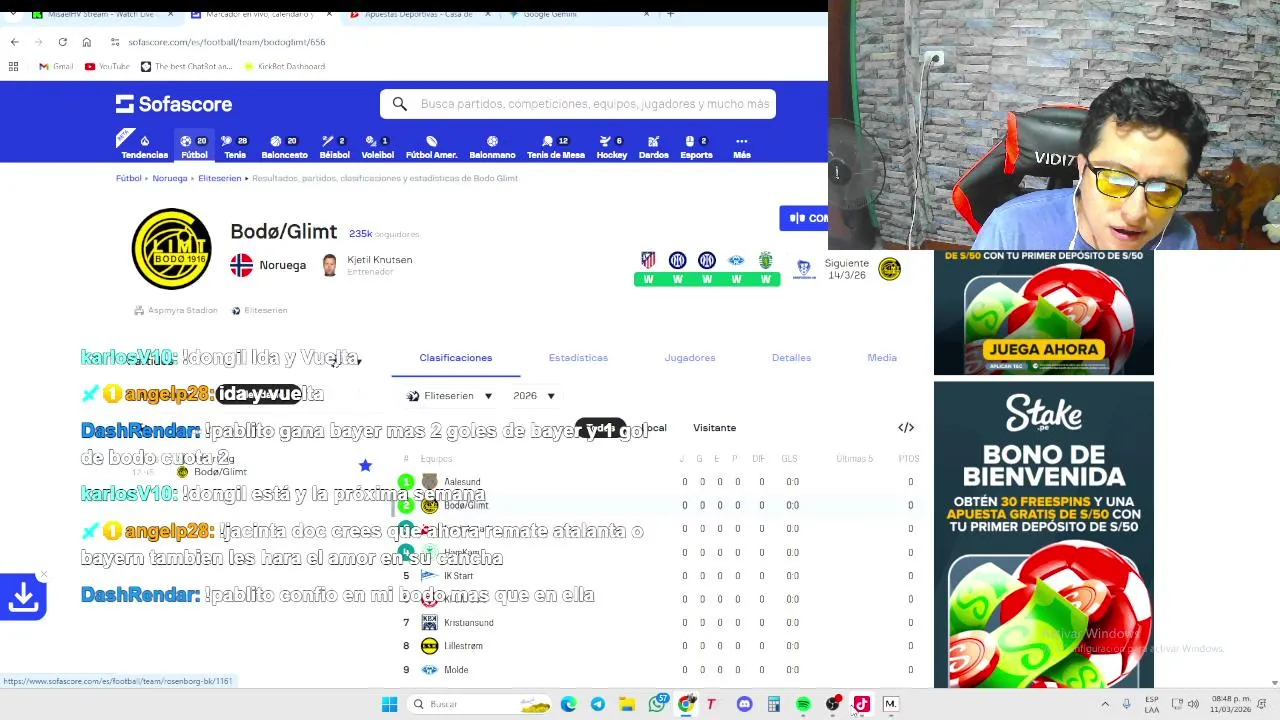Open the Baloncesto sport section
This screenshot has height=720, width=1280.
[x=284, y=147]
